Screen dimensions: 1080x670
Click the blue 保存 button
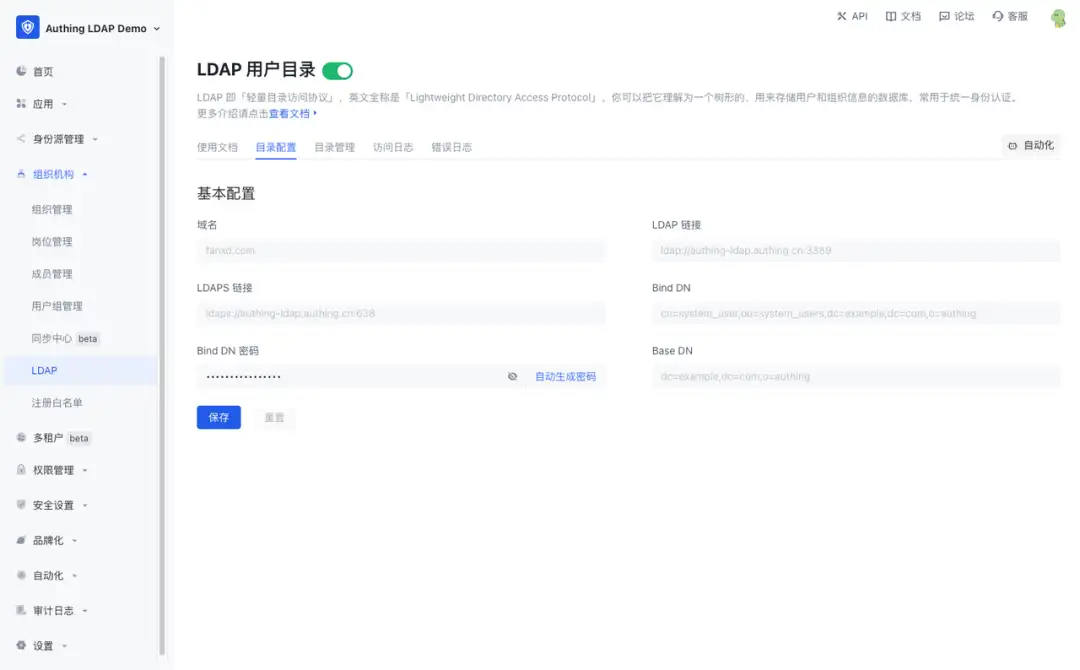point(218,417)
